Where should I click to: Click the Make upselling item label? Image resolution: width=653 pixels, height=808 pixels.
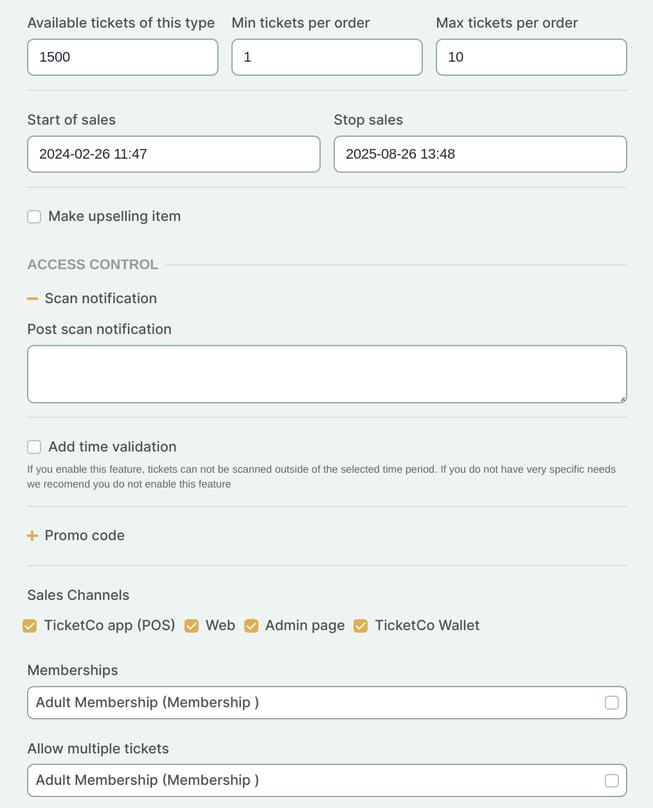(114, 216)
